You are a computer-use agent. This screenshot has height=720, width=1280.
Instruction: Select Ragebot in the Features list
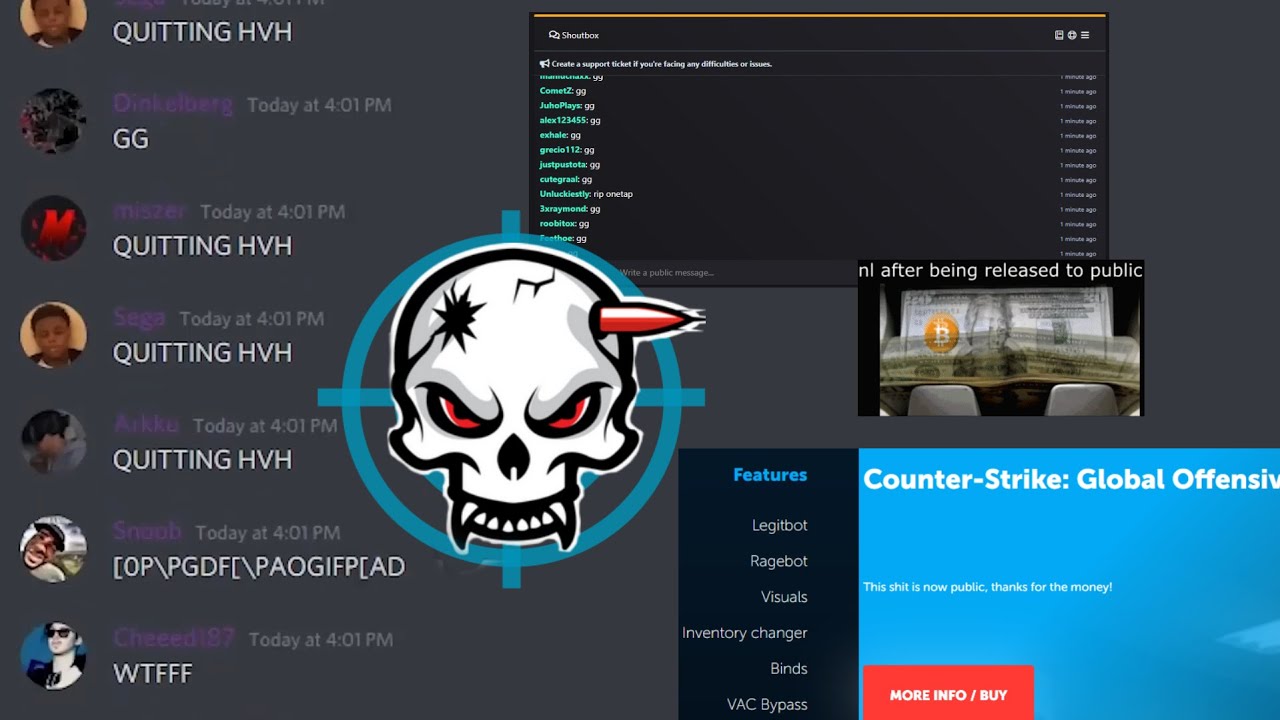[x=778, y=561]
